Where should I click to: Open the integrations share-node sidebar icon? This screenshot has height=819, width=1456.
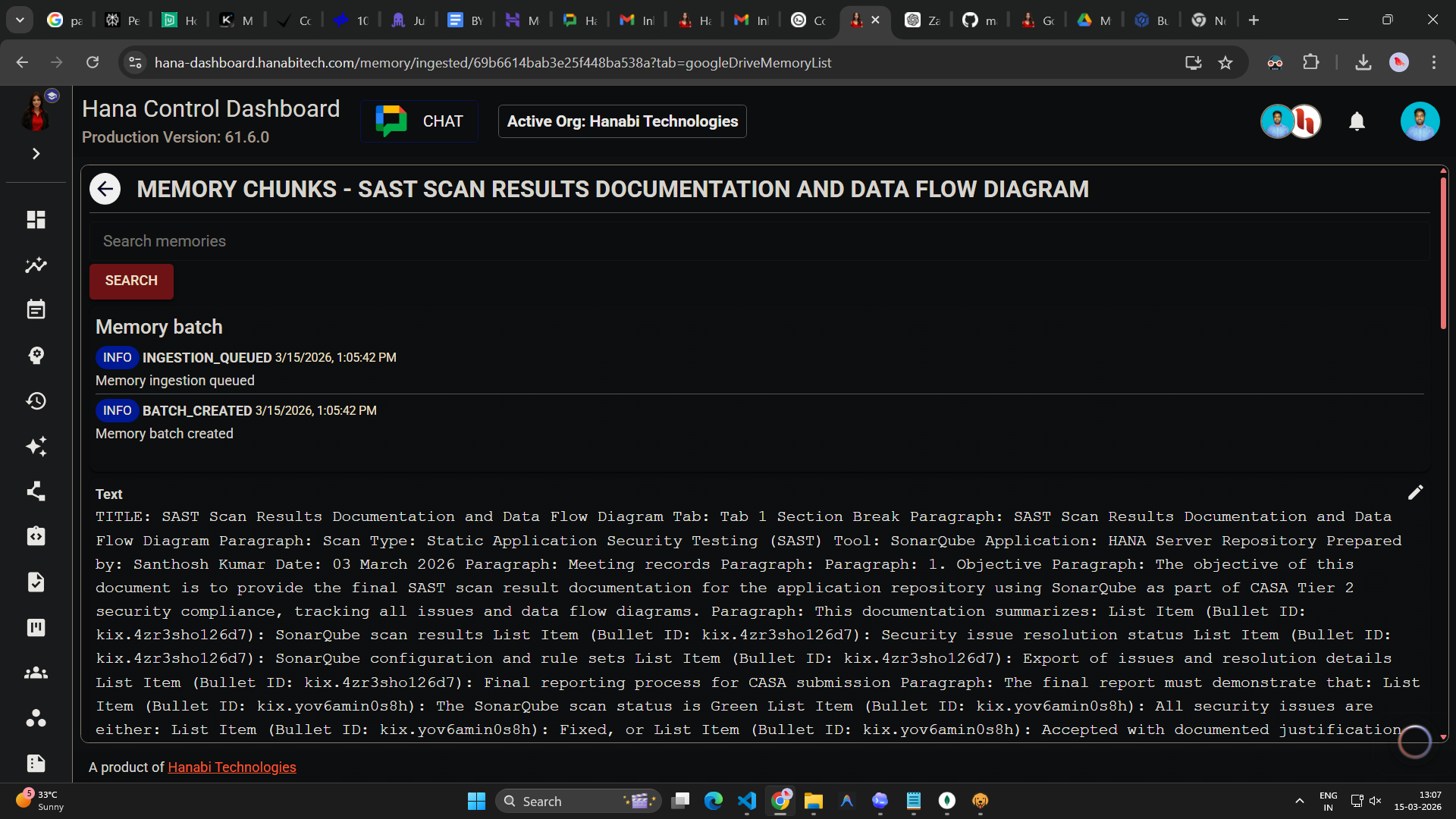[36, 491]
